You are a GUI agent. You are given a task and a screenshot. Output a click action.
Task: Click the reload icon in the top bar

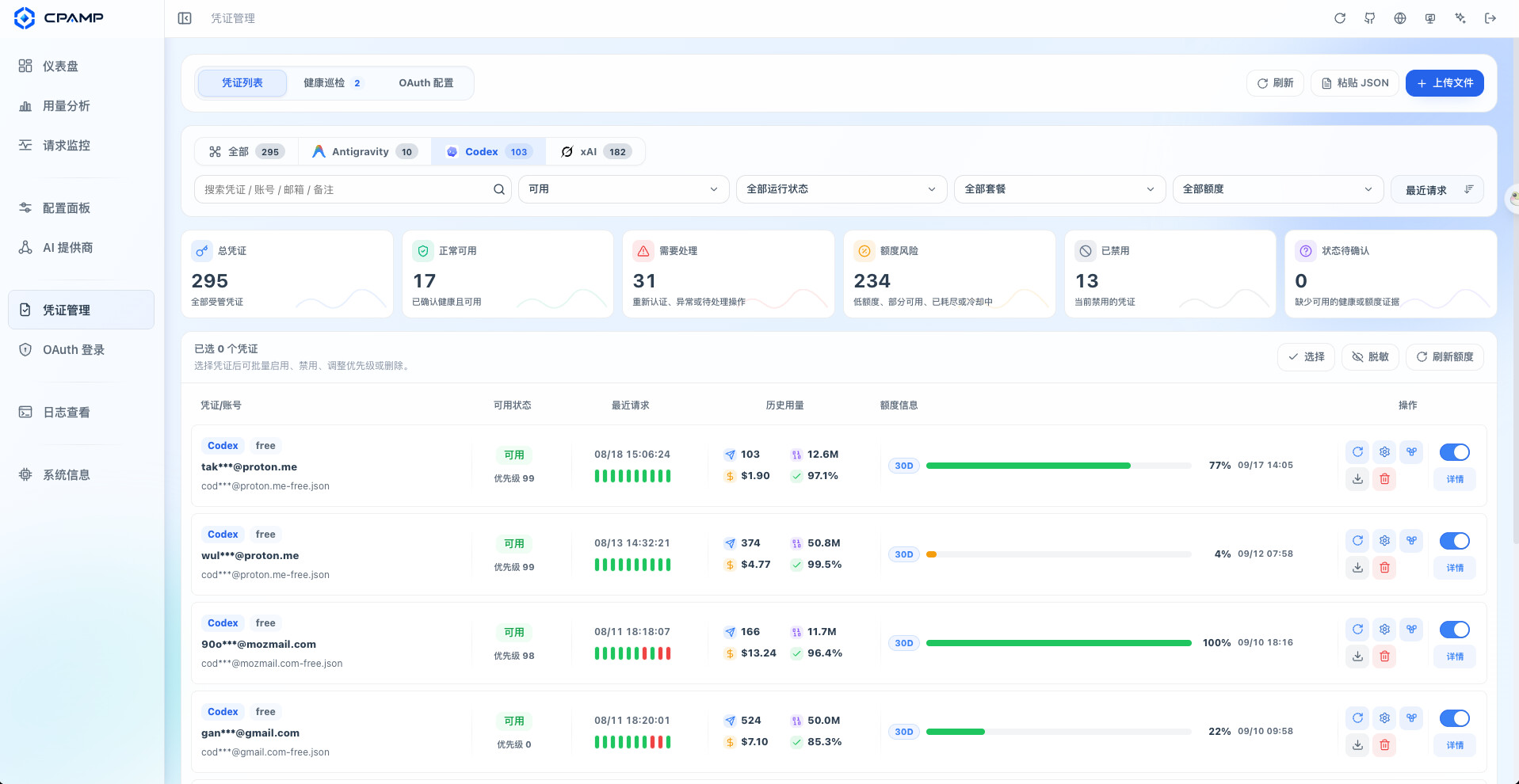[x=1340, y=18]
